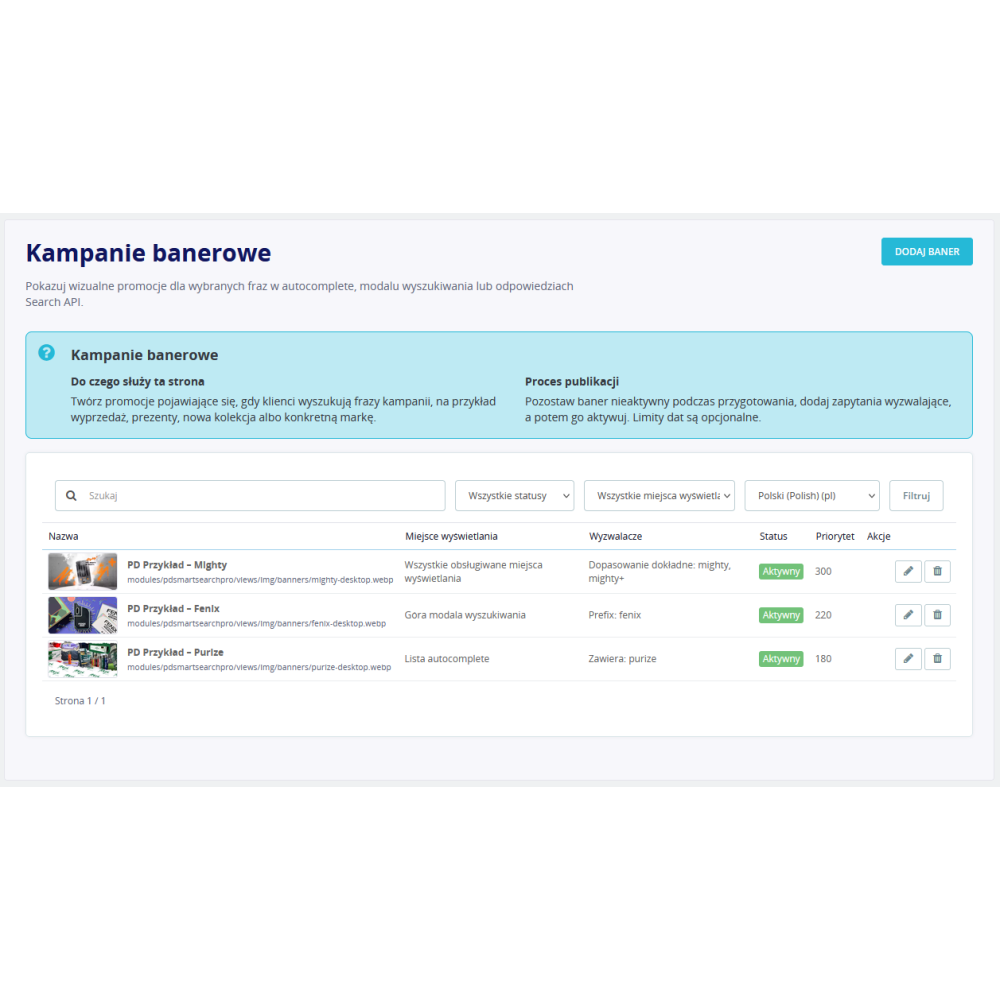Click the Akcje column header
This screenshot has width=1000, height=1000.
[x=878, y=536]
